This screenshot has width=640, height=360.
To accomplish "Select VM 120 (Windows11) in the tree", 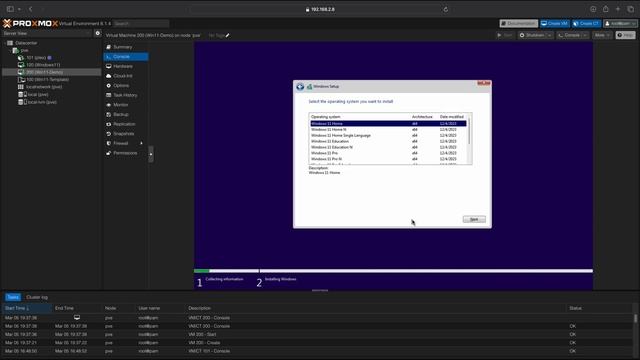I will click(x=43, y=65).
